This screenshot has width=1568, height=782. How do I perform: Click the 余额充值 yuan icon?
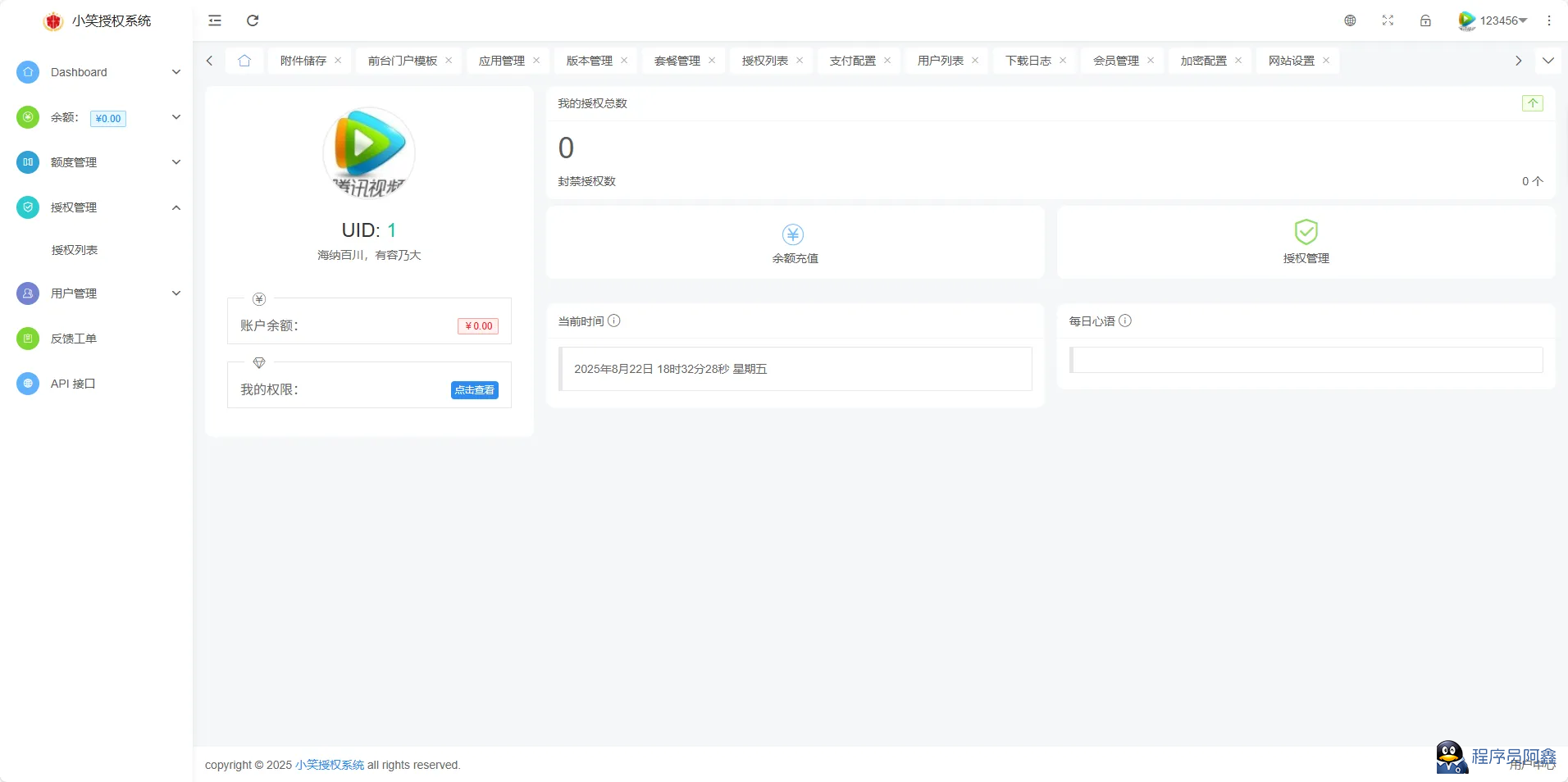(x=793, y=234)
